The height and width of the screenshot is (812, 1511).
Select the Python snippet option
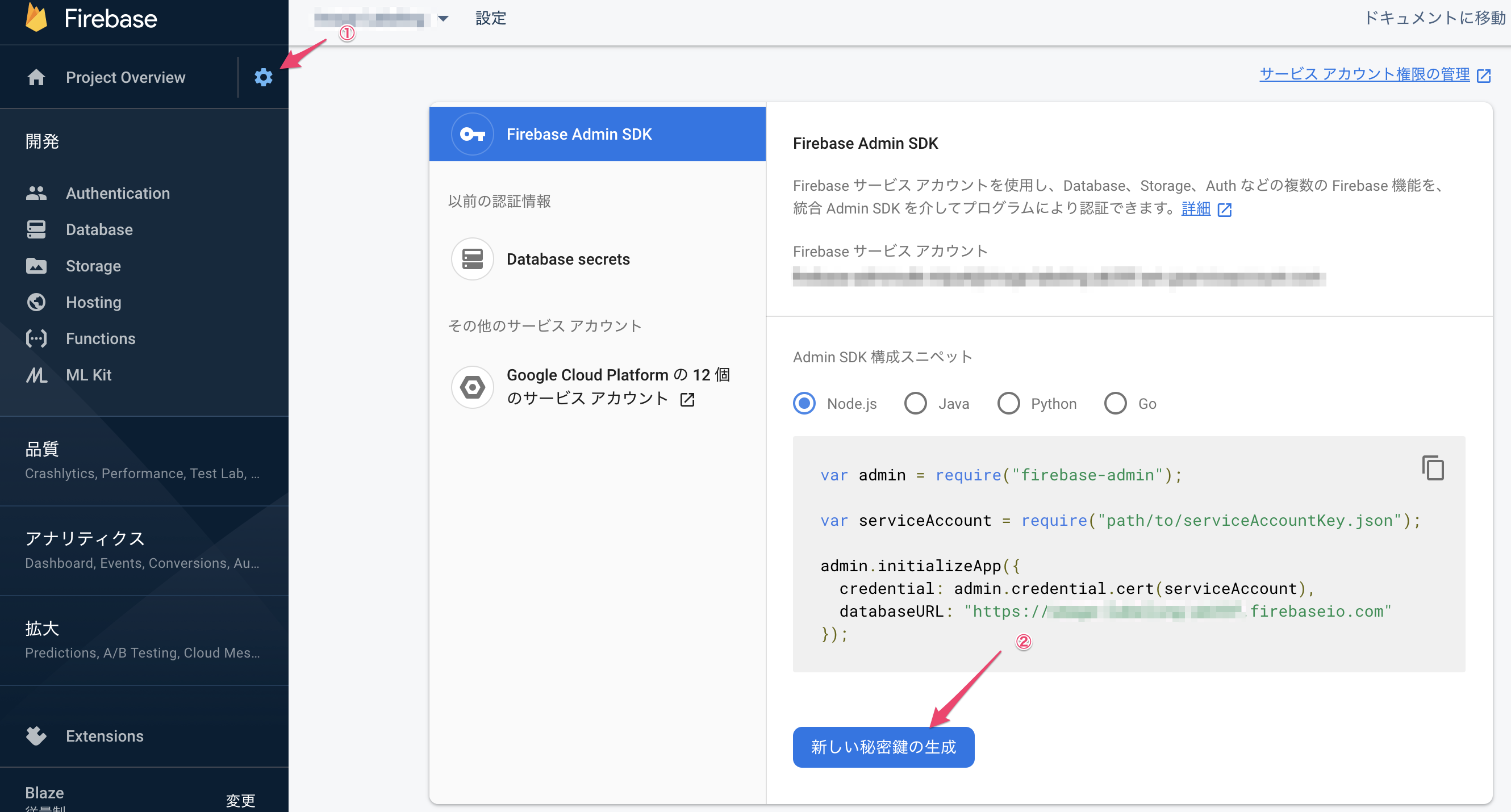point(1008,403)
